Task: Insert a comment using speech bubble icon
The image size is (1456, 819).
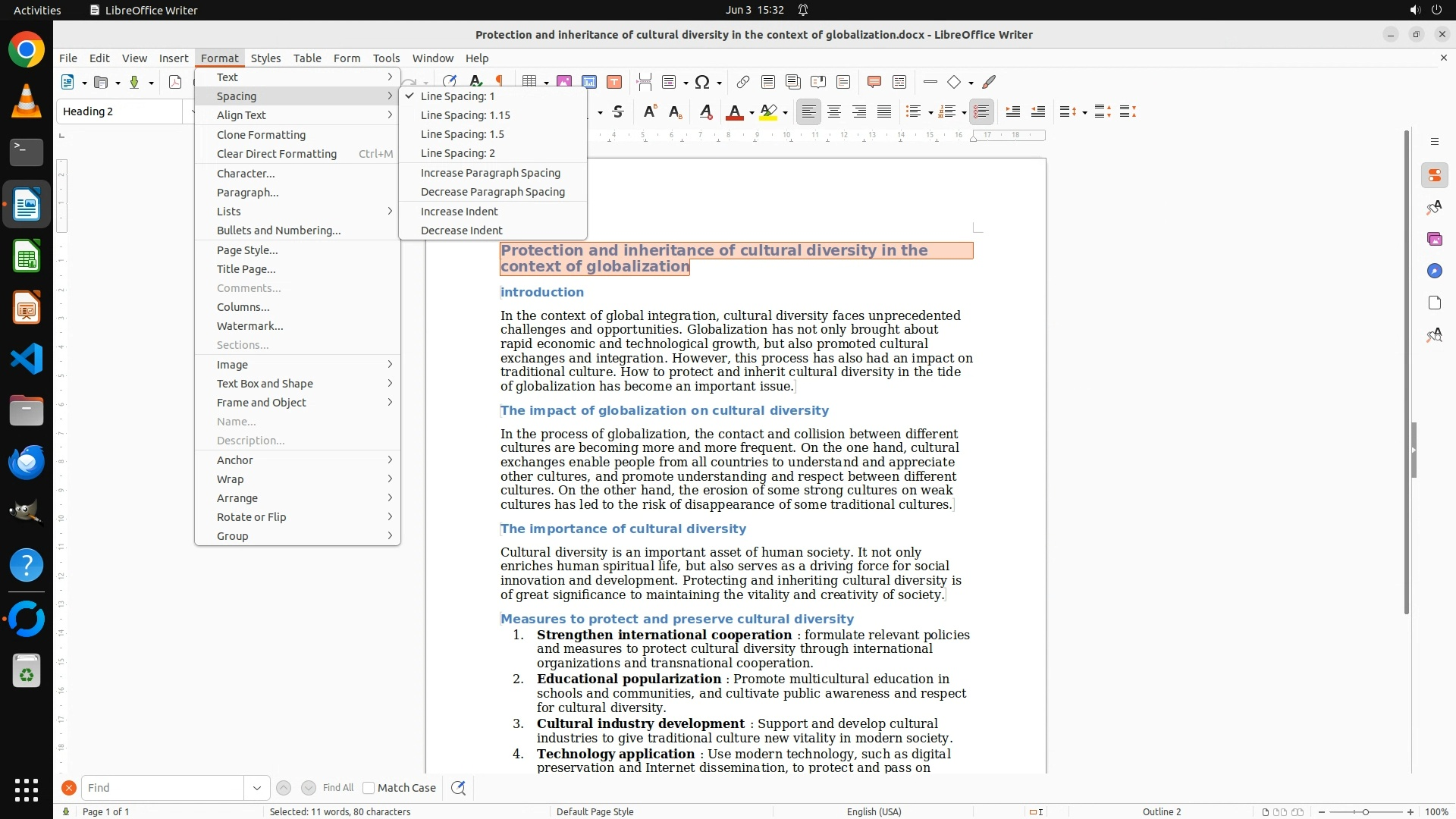Action: coord(874,82)
